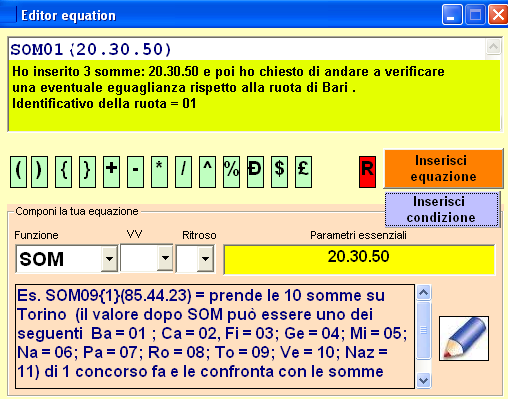Insert a closing curly brace
Image resolution: width=508 pixels, height=399 pixels.
pos(87,172)
